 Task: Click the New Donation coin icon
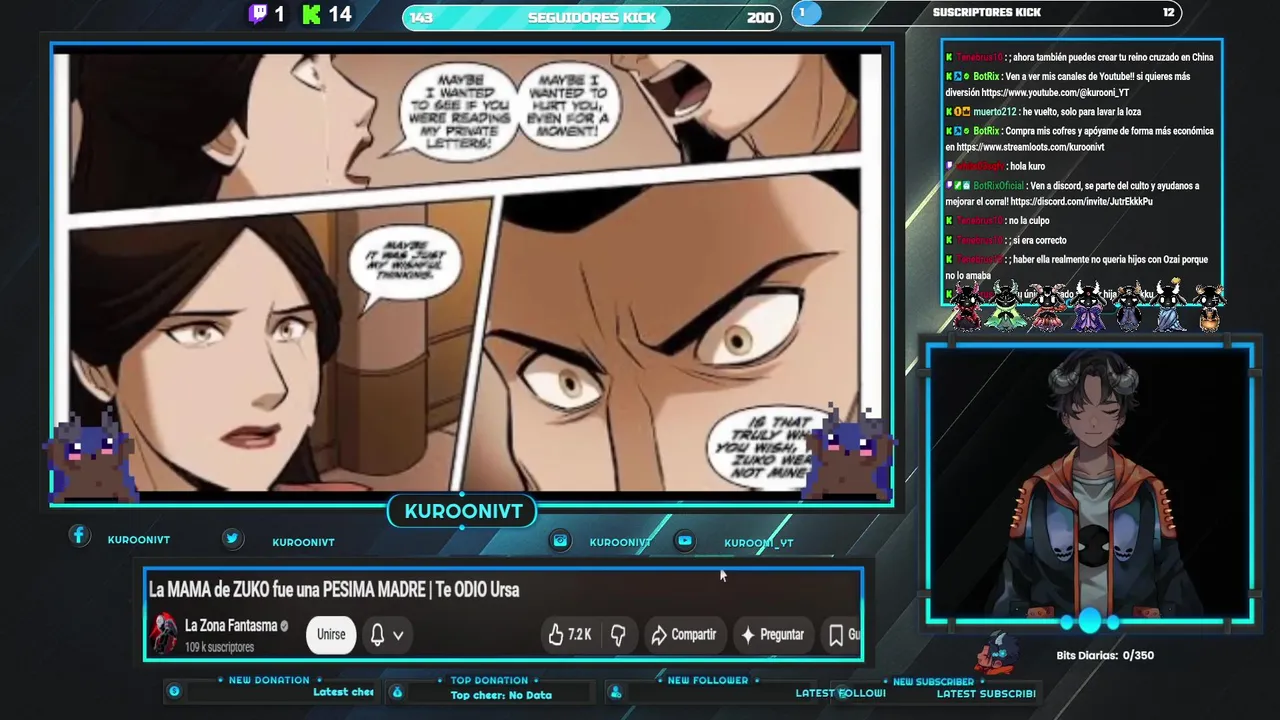[x=174, y=691]
